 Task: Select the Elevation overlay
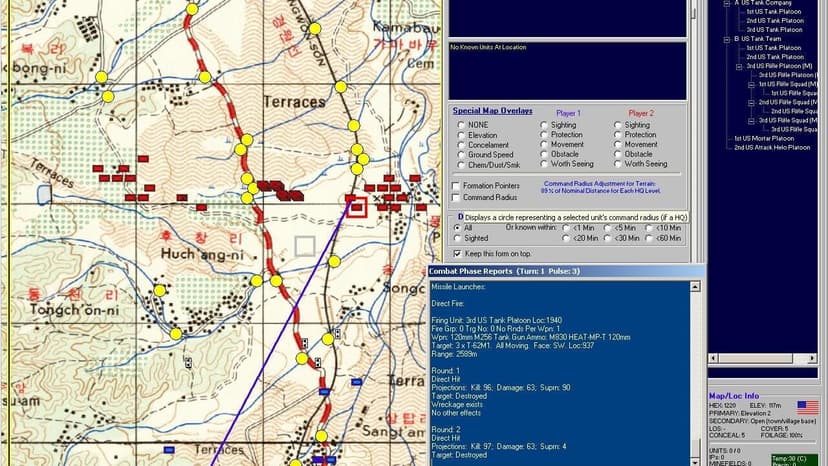point(460,135)
